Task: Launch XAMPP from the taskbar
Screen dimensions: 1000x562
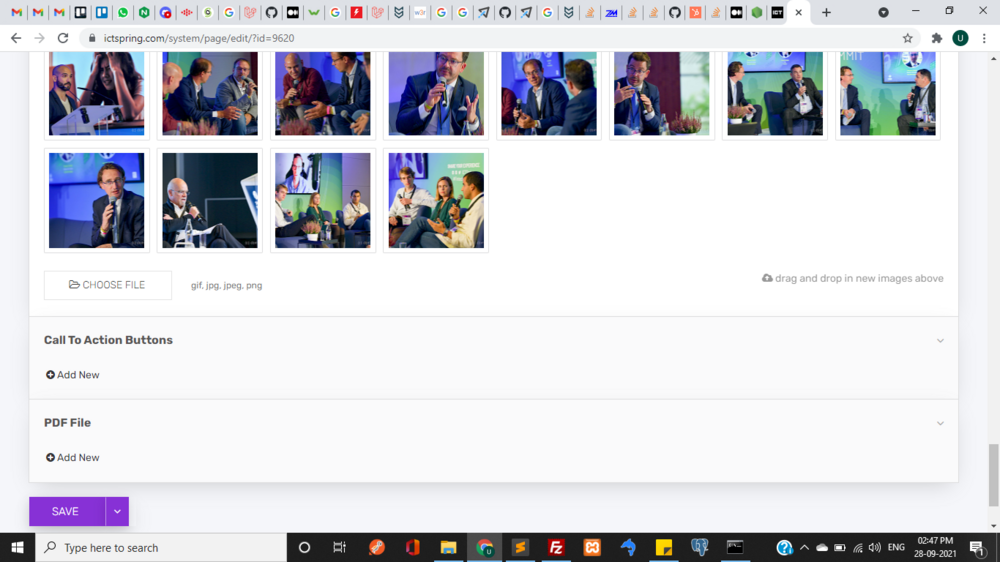Action: pos(592,547)
